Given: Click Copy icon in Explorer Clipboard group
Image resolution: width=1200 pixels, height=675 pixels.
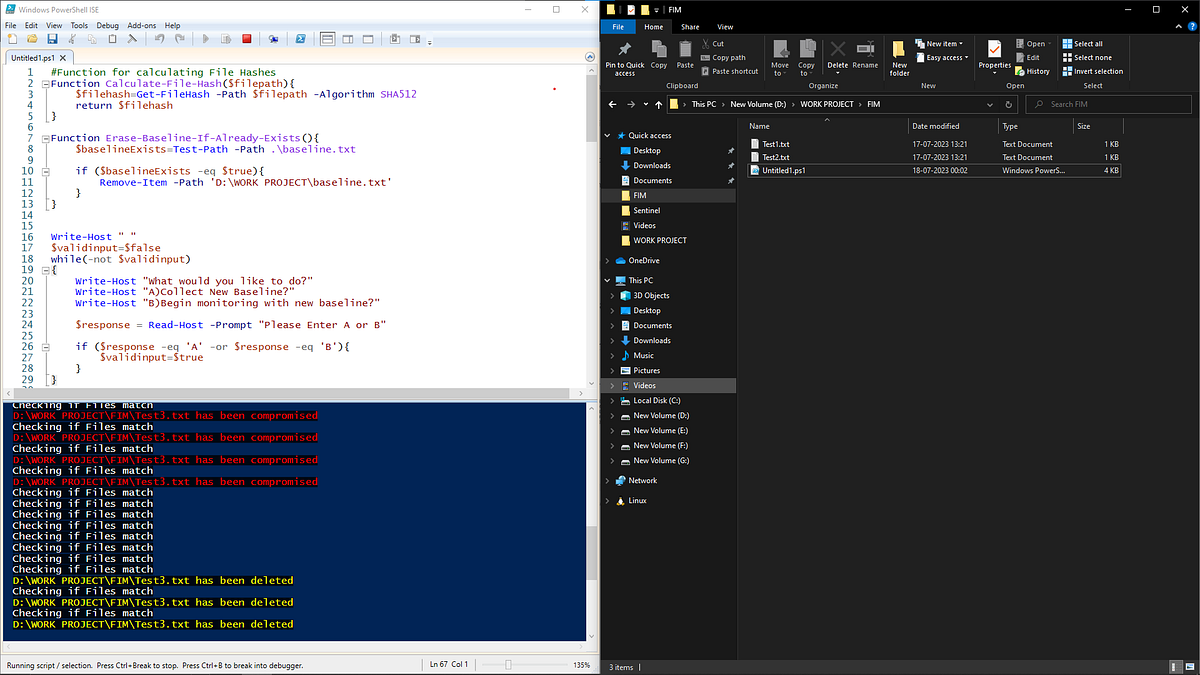Looking at the screenshot, I should point(659,54).
